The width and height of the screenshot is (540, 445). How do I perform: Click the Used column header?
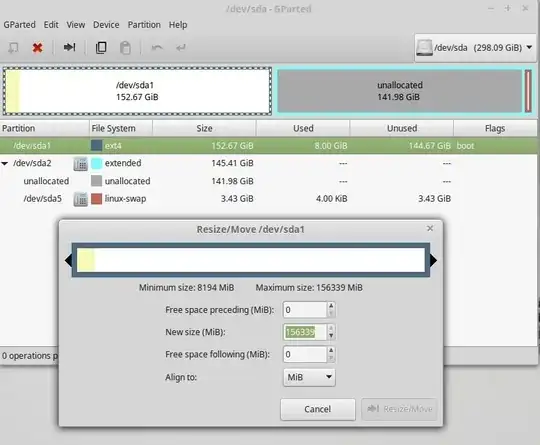tap(303, 128)
